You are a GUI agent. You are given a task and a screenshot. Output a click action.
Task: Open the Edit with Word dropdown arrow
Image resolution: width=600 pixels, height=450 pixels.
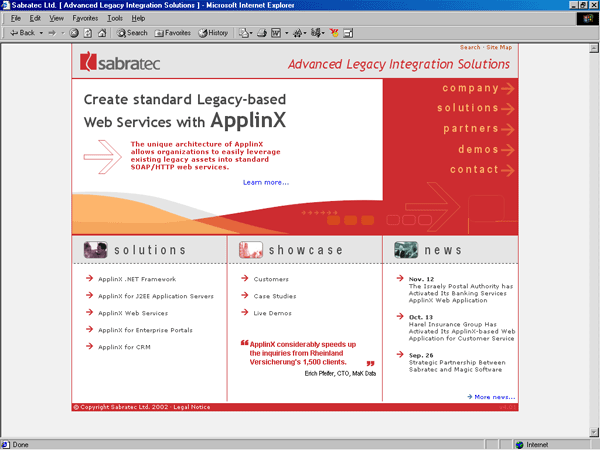coord(286,33)
